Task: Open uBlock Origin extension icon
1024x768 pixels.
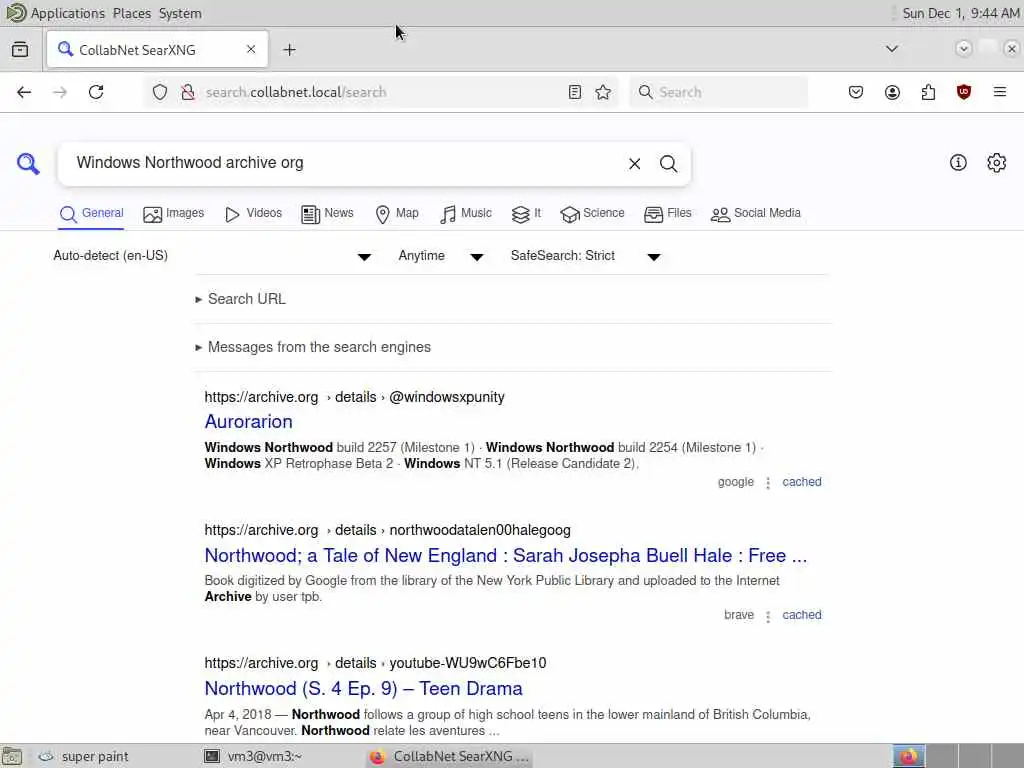Action: pyautogui.click(x=964, y=92)
